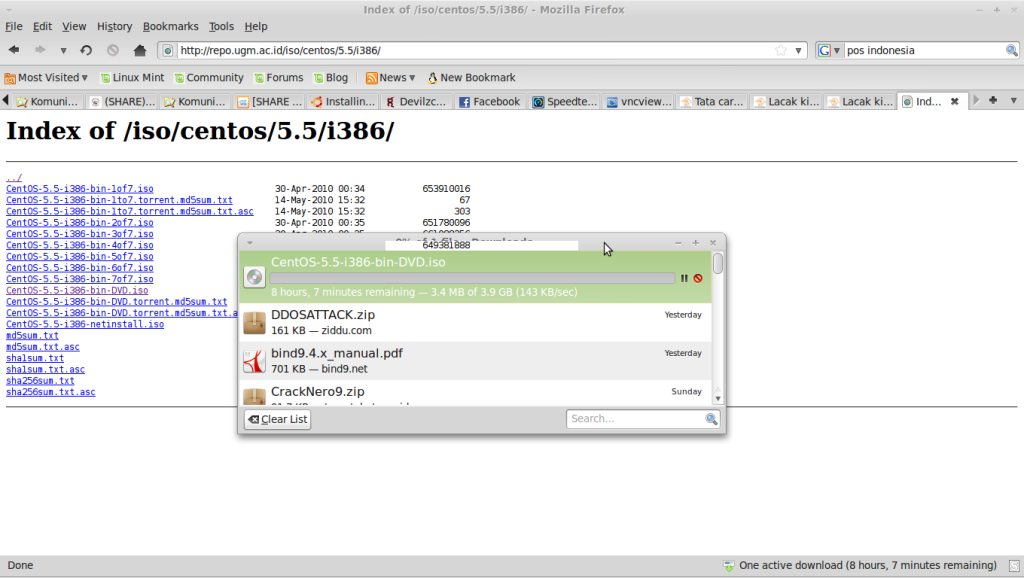1024x578 pixels.
Task: Click the Downloads list scrollbar thumb
Action: [x=718, y=264]
